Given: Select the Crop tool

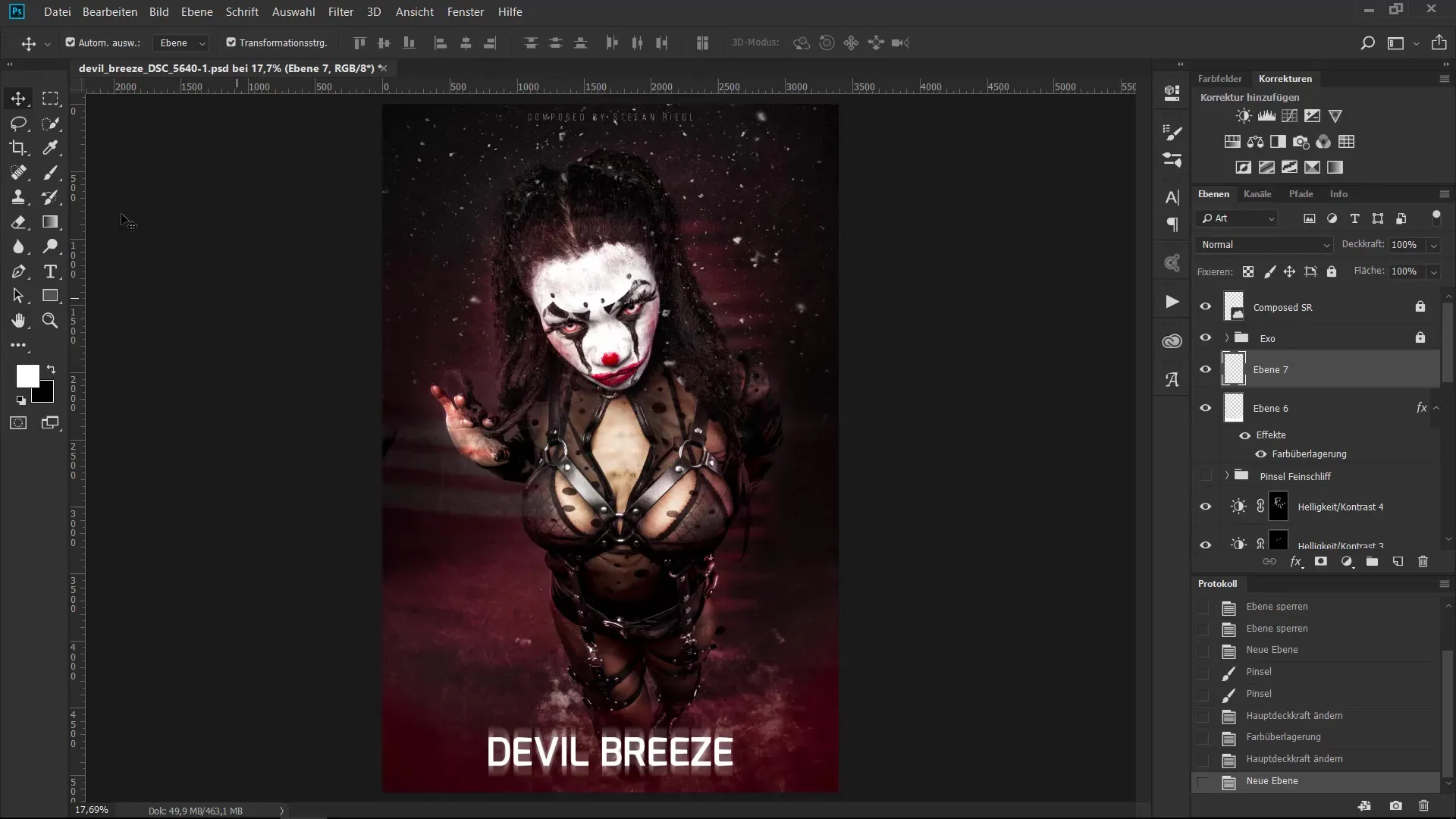Looking at the screenshot, I should [18, 148].
